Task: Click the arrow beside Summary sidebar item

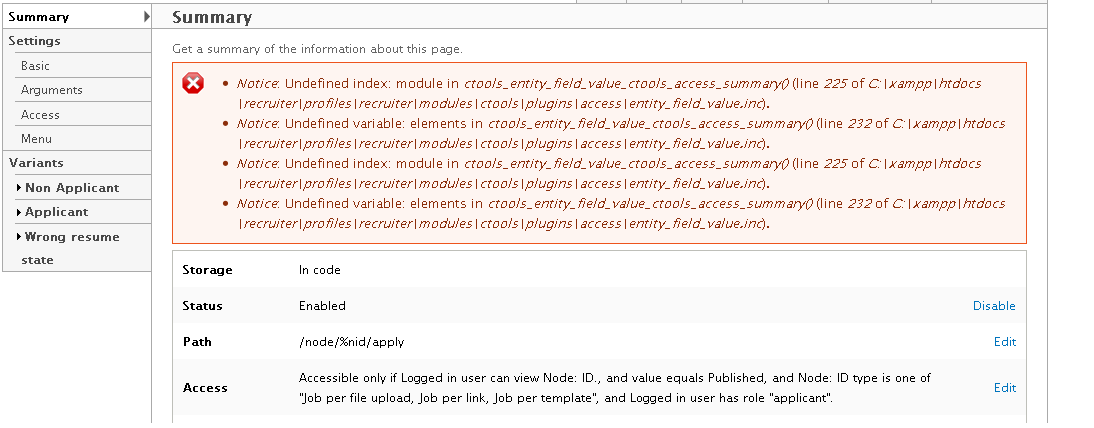Action: tap(147, 17)
